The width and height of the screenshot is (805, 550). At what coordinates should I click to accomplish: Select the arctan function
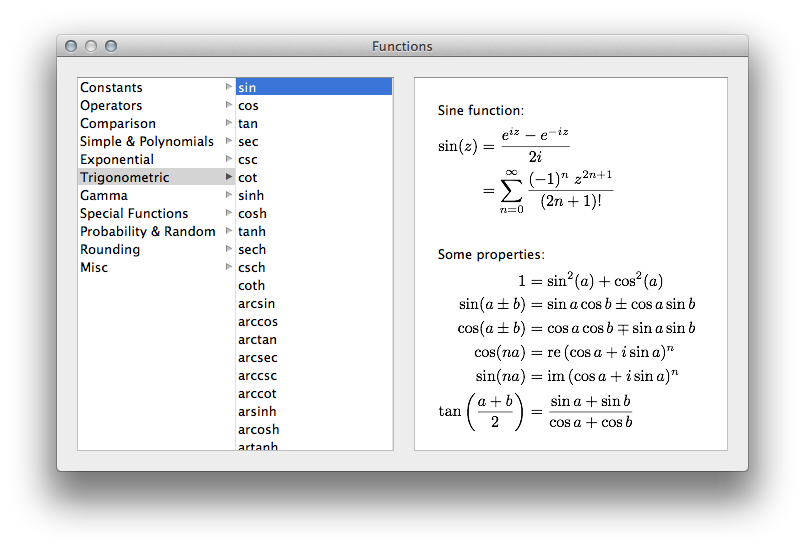pos(257,340)
